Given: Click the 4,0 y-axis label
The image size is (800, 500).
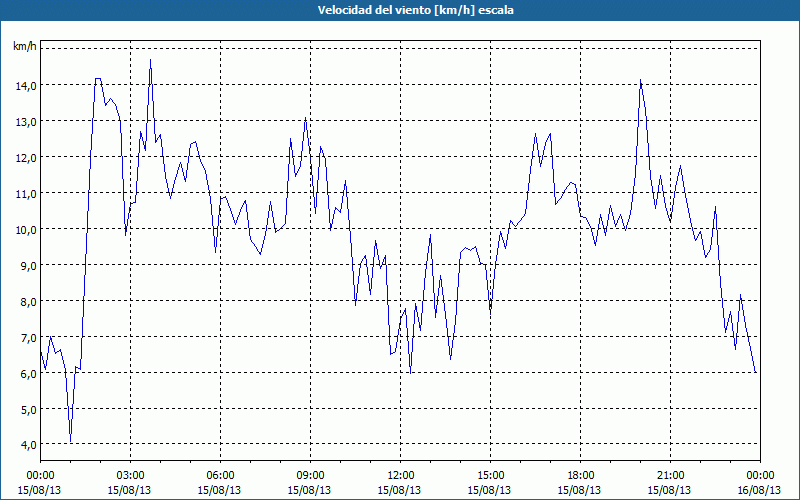Looking at the screenshot, I should coord(28,445).
